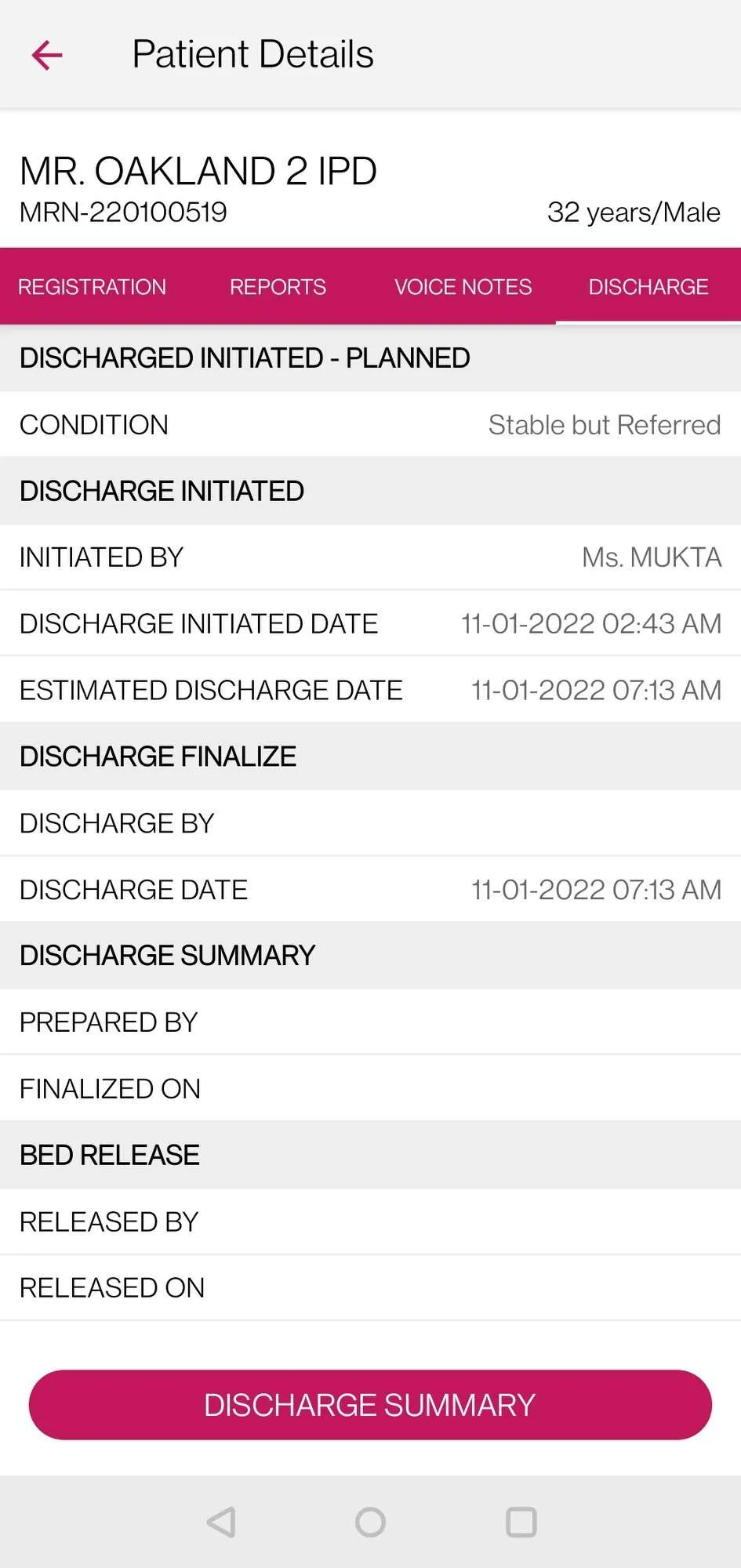
Task: Select the Released By row
Action: tap(370, 1221)
